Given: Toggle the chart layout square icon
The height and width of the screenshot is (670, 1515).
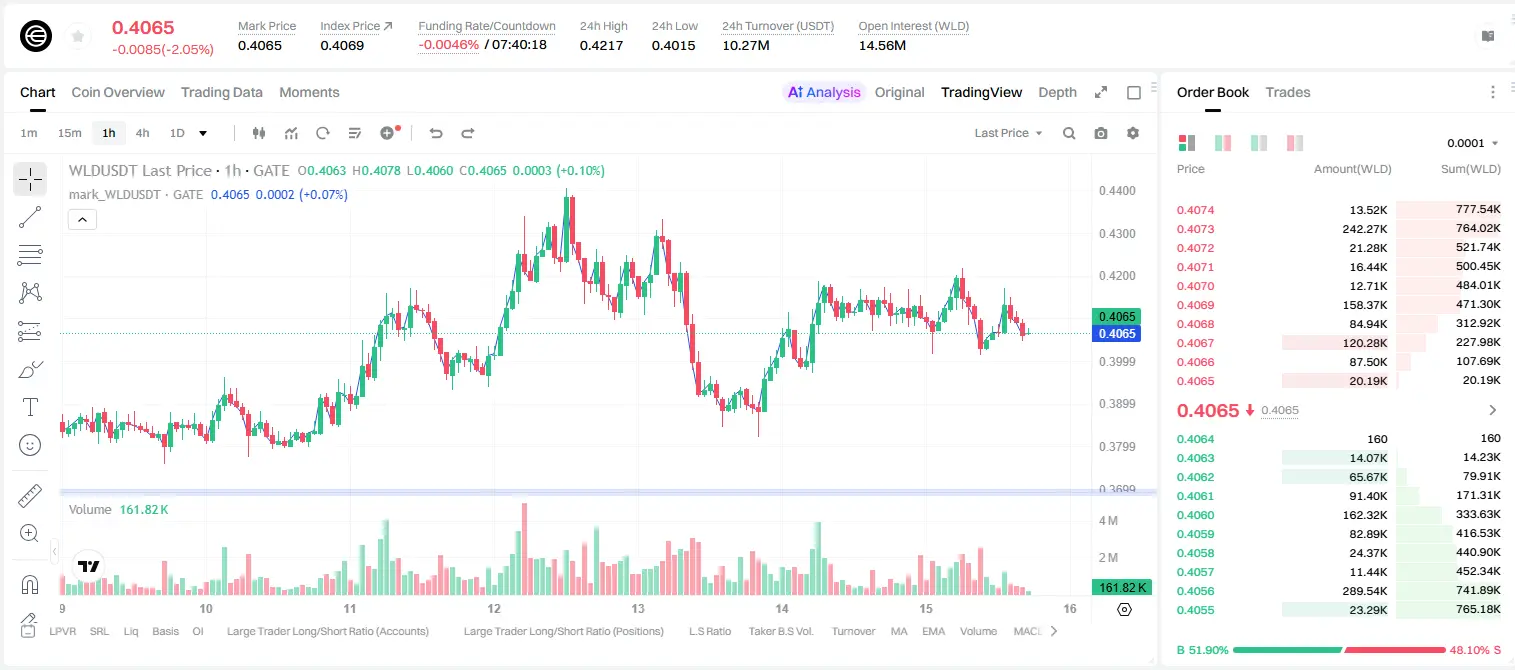Looking at the screenshot, I should (x=1134, y=92).
